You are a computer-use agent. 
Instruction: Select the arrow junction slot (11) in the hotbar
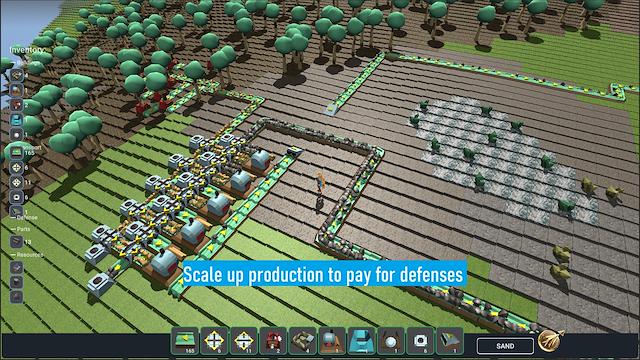[x=244, y=340]
